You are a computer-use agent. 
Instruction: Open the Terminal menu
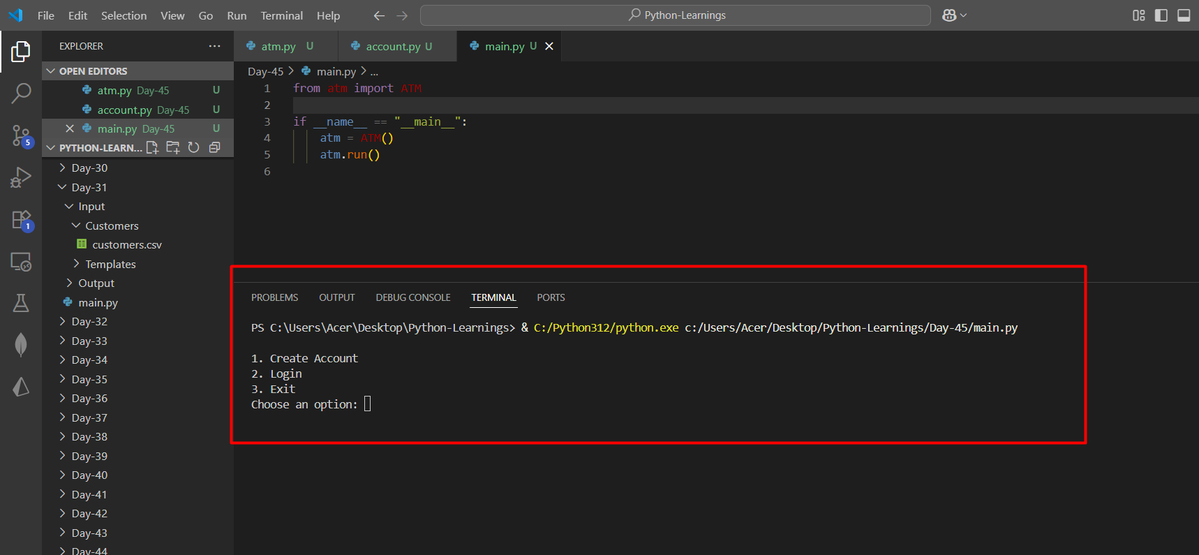[281, 15]
